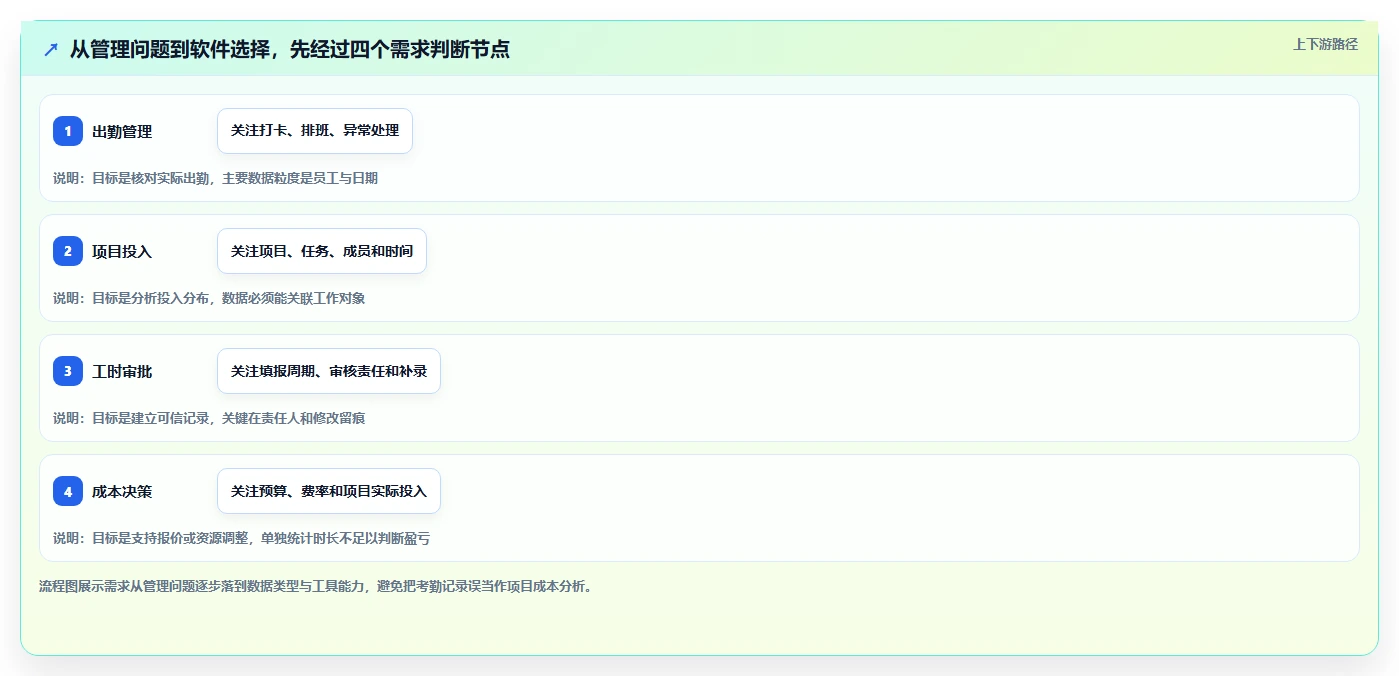1399x676 pixels.
Task: Click the note 说明：目标是建立可信记录
Action: (209, 418)
